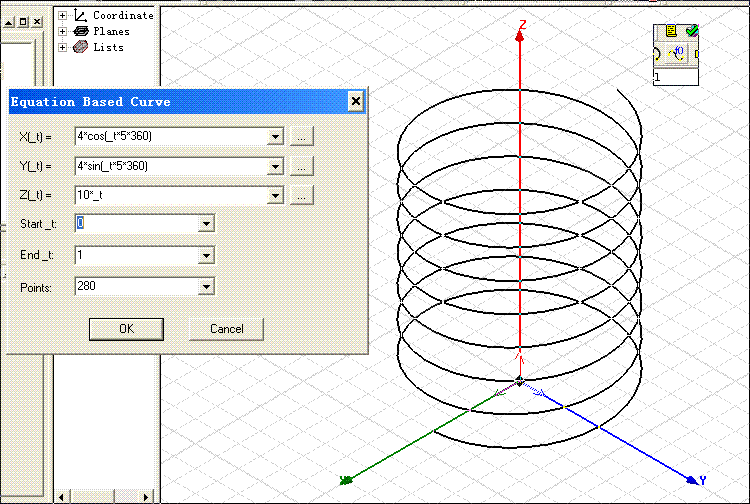Image resolution: width=750 pixels, height=504 pixels.
Task: Click the panel close X button
Action: pyautogui.click(x=37, y=22)
